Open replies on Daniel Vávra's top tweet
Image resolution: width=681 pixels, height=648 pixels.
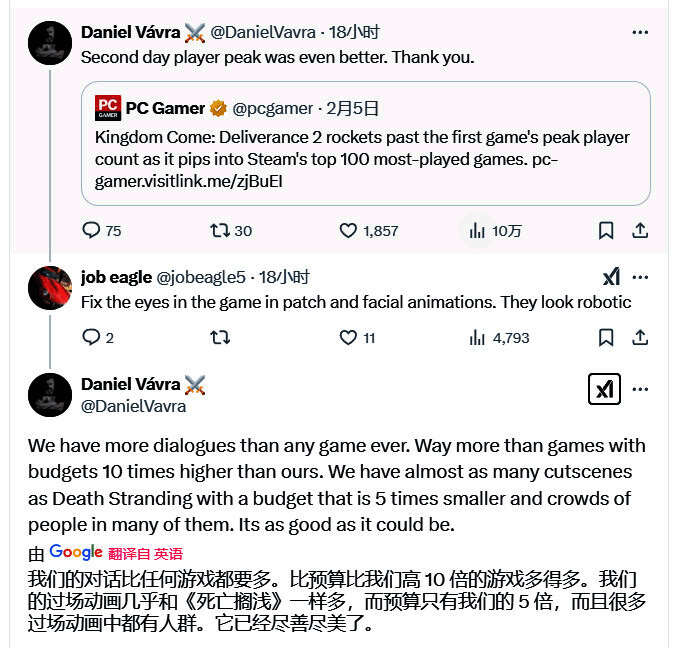point(101,231)
